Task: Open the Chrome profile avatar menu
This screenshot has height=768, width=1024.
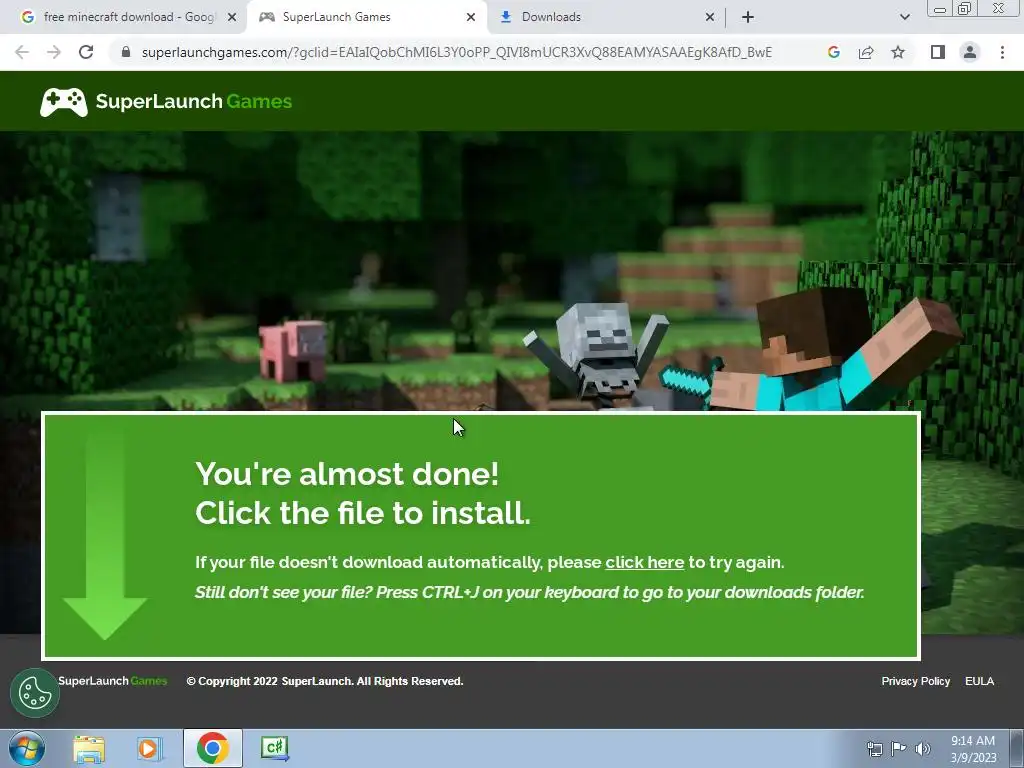Action: click(970, 52)
